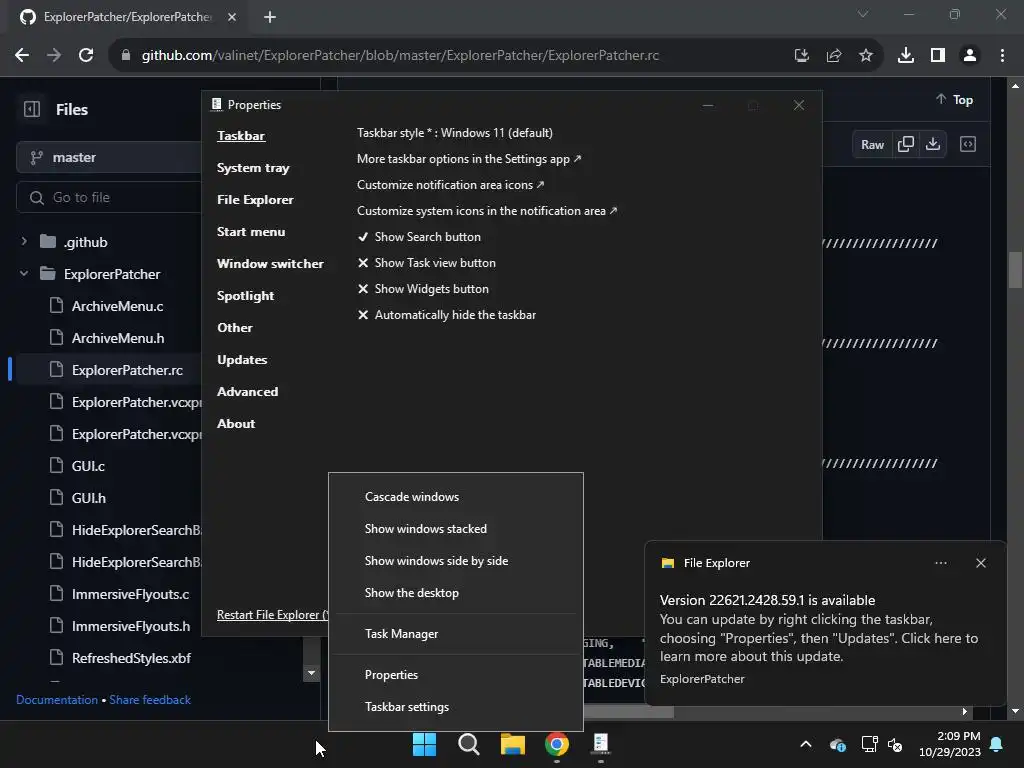Viewport: 1024px width, 768px height.
Task: Open Chrome three-dot menu
Action: pyautogui.click(x=1002, y=56)
